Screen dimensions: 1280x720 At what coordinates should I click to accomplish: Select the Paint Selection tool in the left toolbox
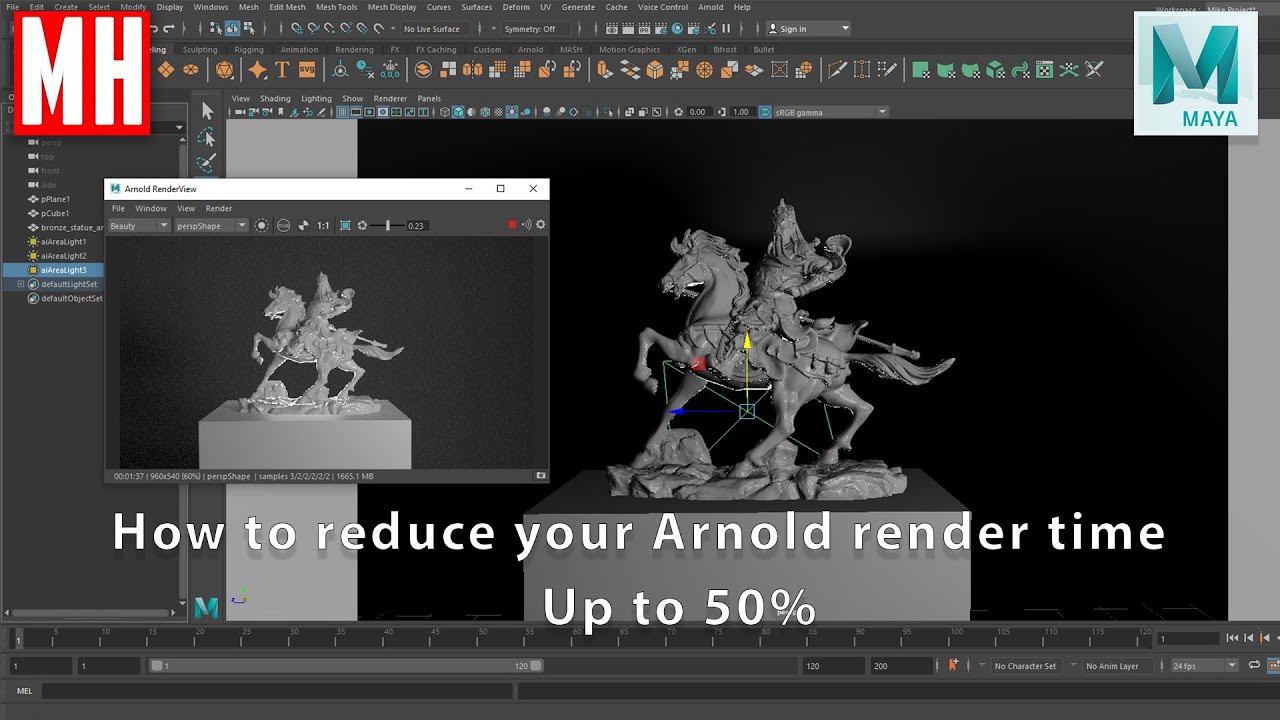206,164
